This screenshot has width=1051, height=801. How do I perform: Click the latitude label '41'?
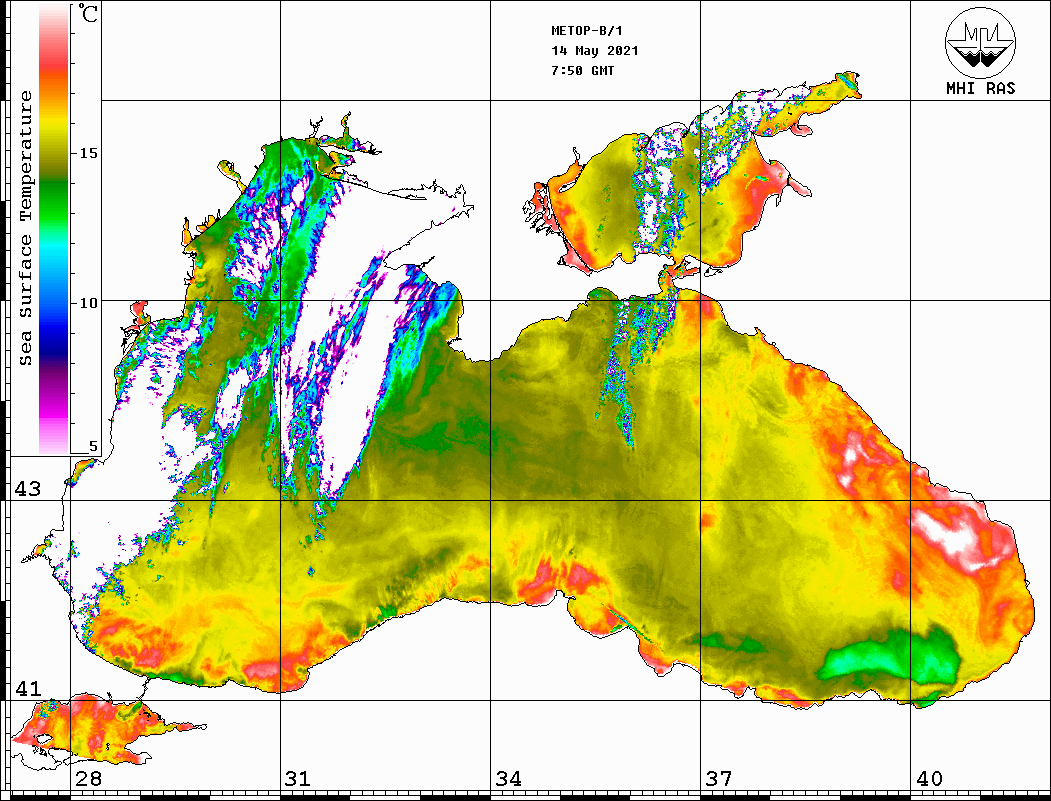coord(27,688)
